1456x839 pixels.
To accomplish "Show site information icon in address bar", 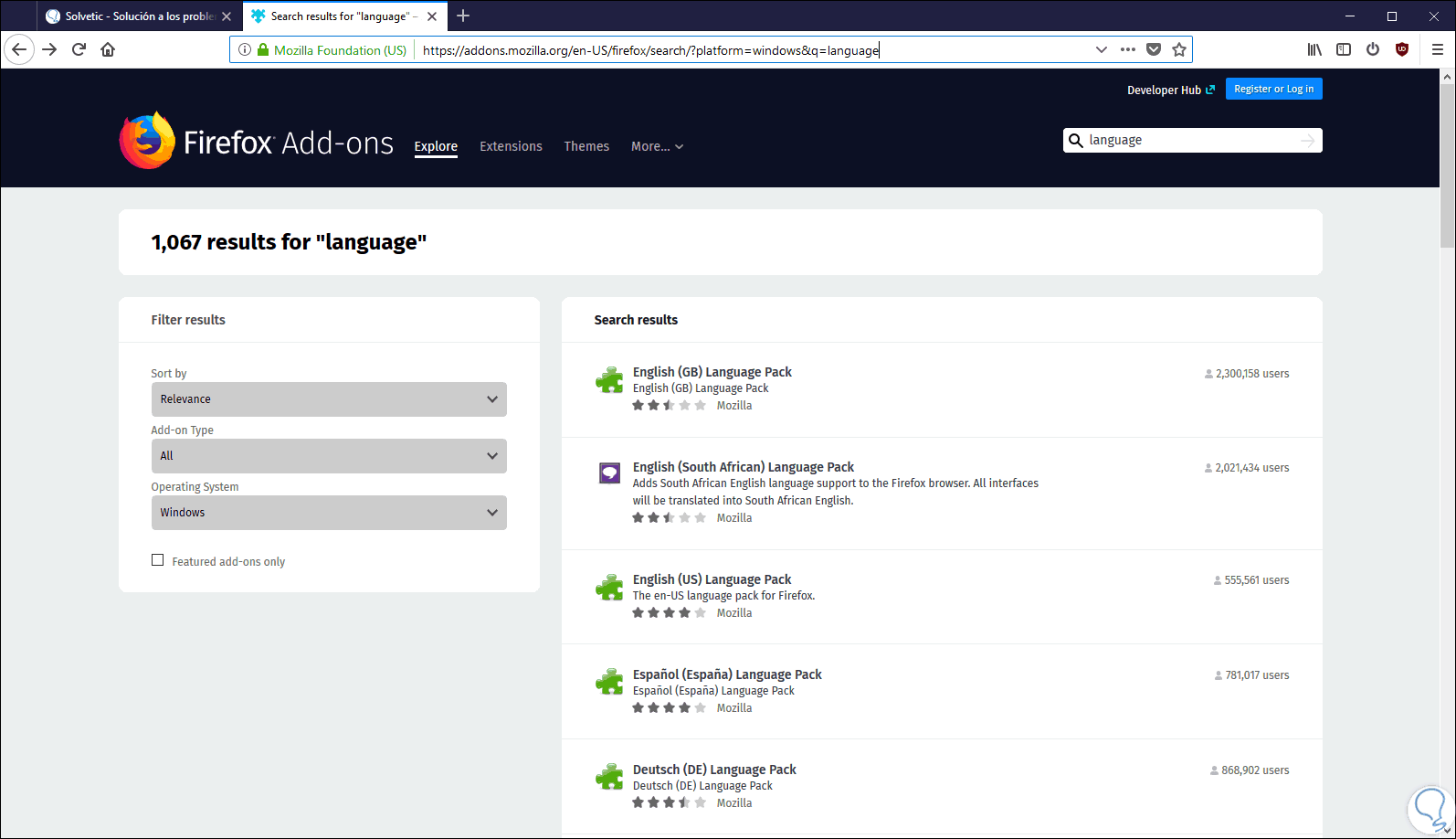I will click(244, 50).
